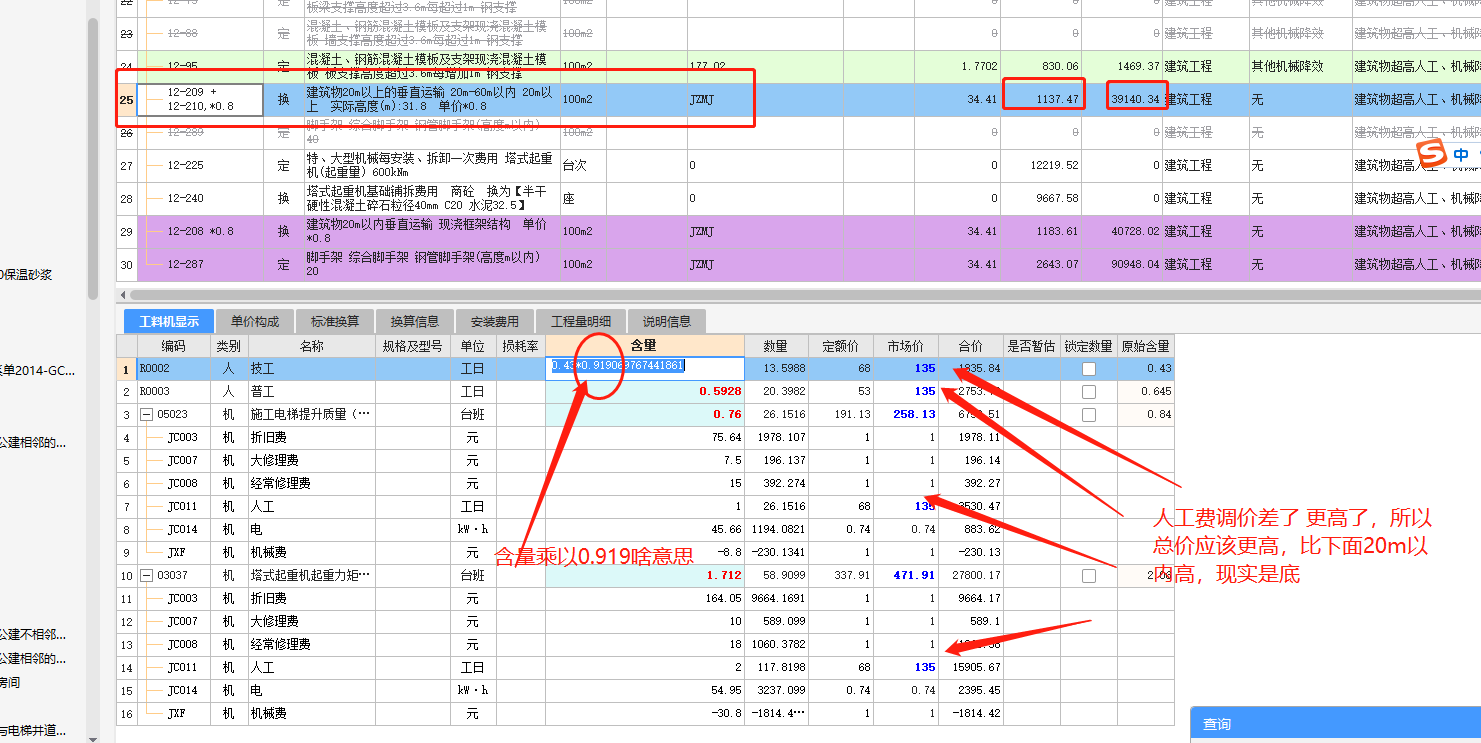Screen dimensions: 1481x743
Task: Select row 24 code 12-95
Action: [x=200, y=66]
